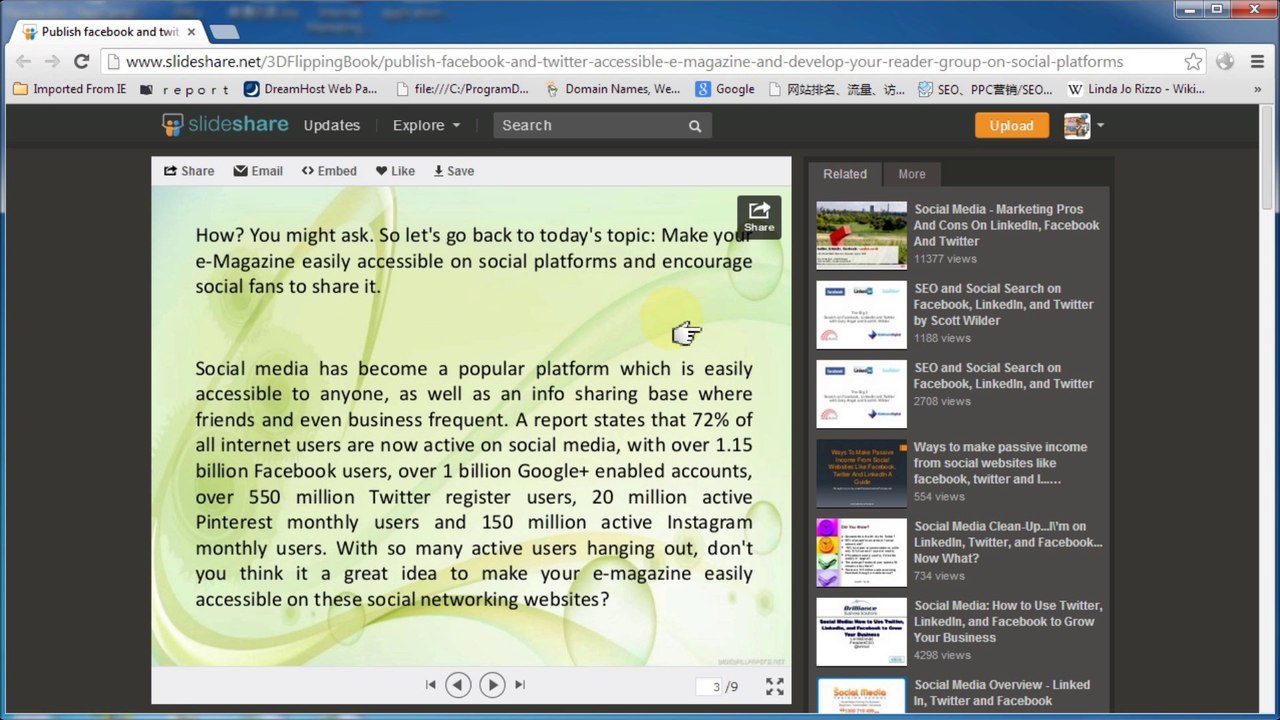Email this presentation

pyautogui.click(x=258, y=171)
